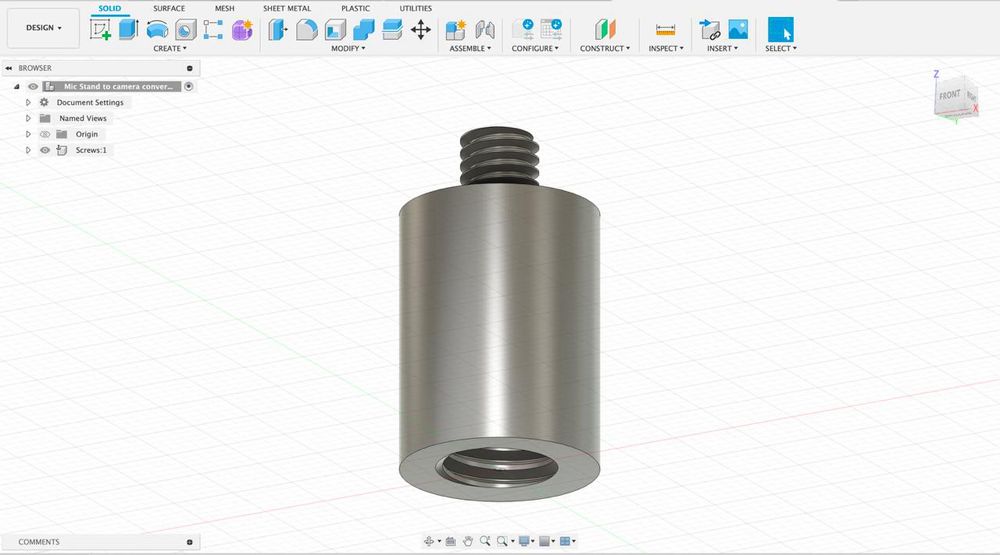
Task: Activate the Select tool
Action: pyautogui.click(x=781, y=29)
